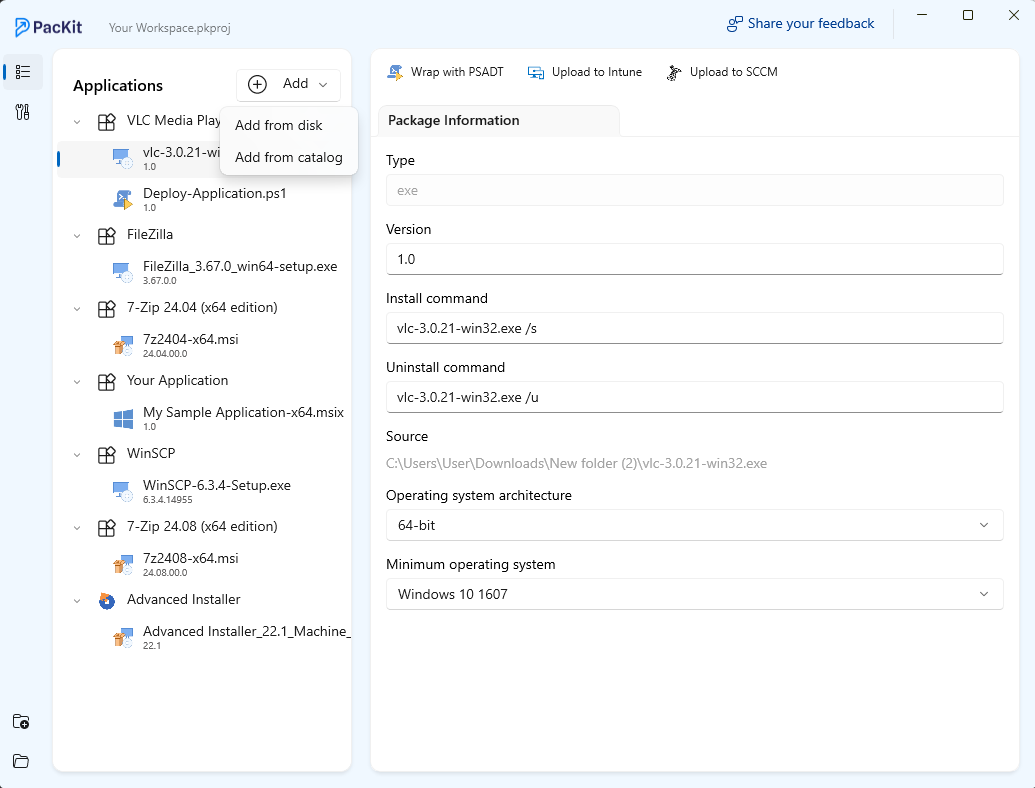Image resolution: width=1035 pixels, height=788 pixels.
Task: Open the Minimum operating system dropdown
Action: (694, 594)
